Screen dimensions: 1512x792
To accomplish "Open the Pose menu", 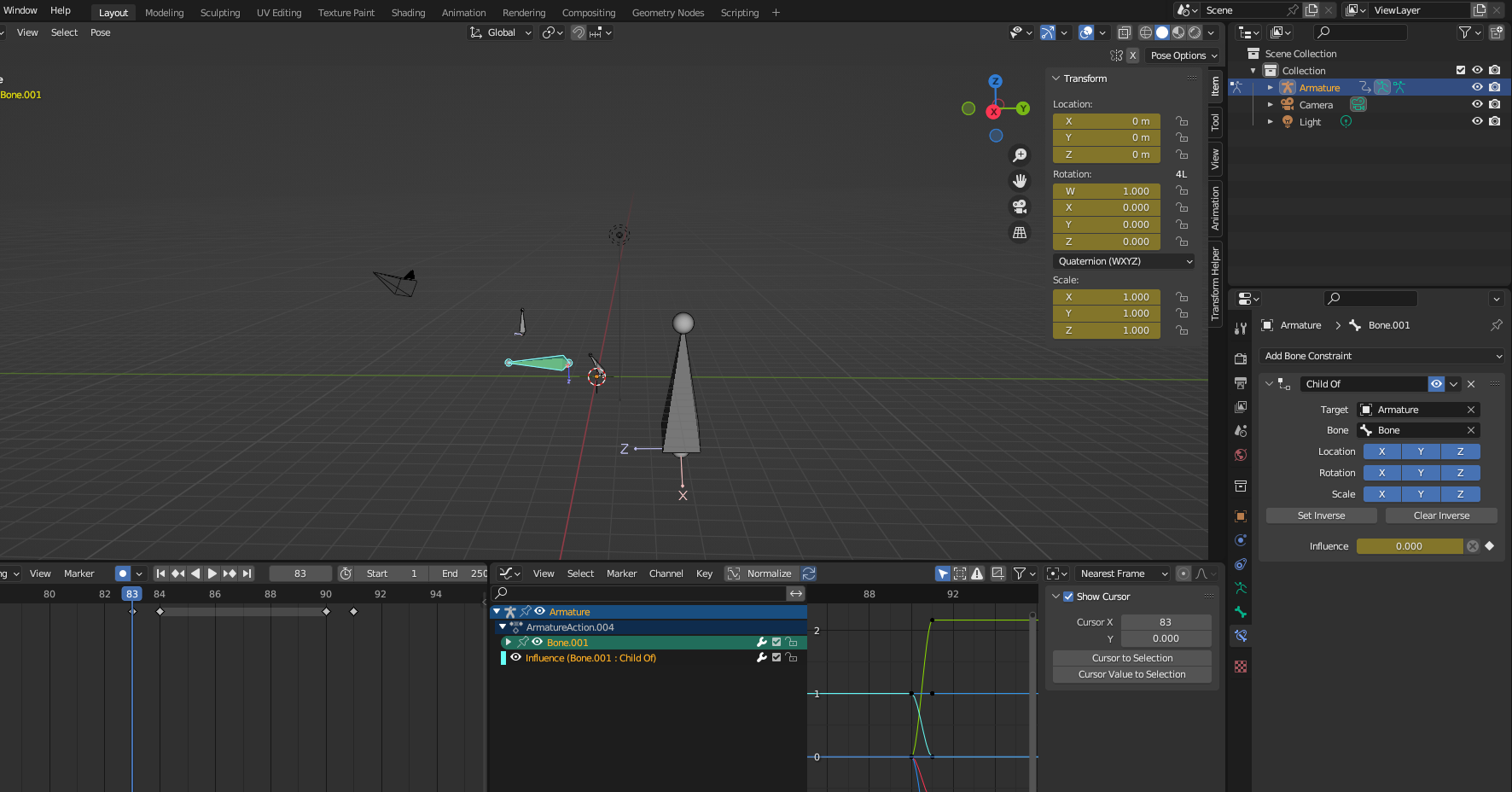I will pyautogui.click(x=101, y=32).
